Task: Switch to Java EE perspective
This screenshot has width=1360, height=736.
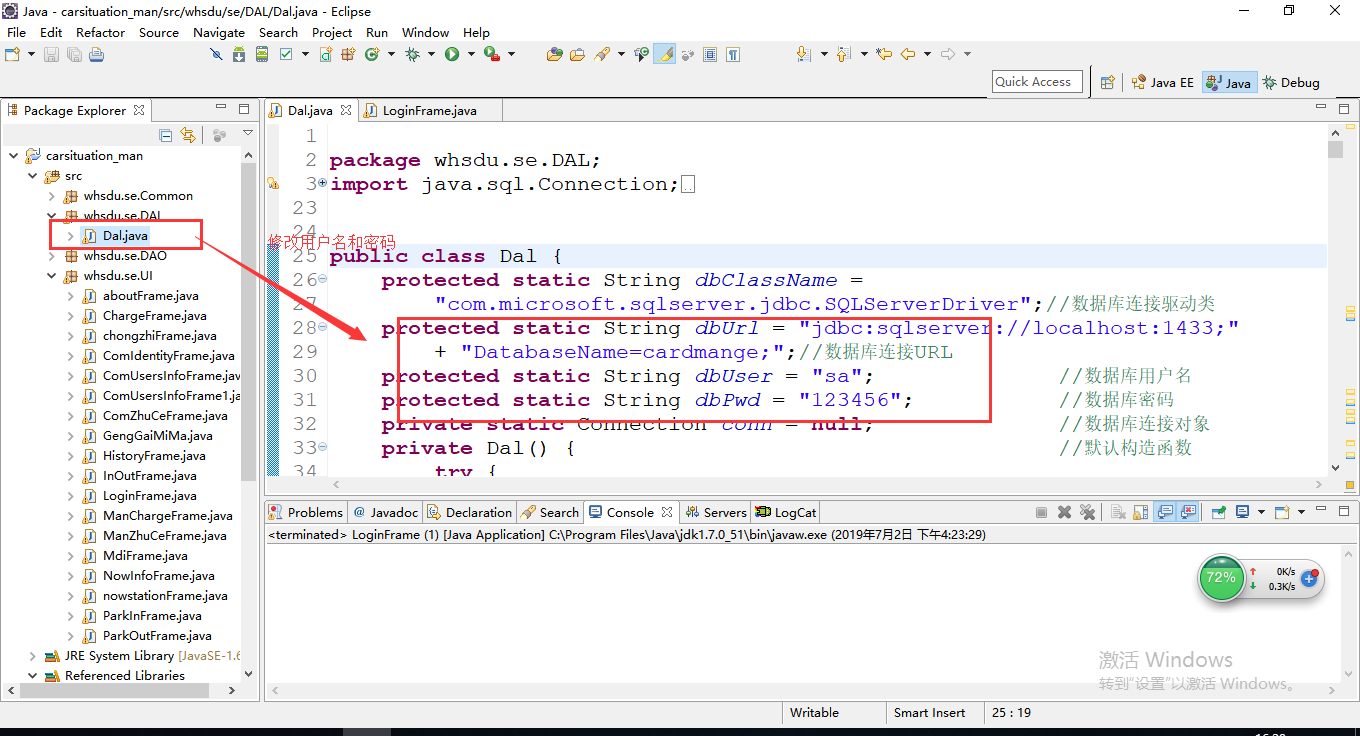Action: point(1162,82)
